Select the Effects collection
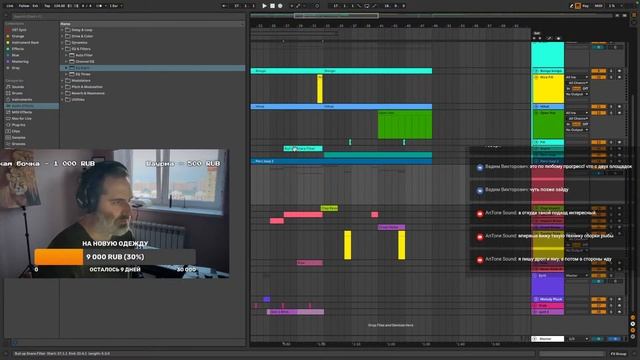Screen dimensions: 640x360 18,49
